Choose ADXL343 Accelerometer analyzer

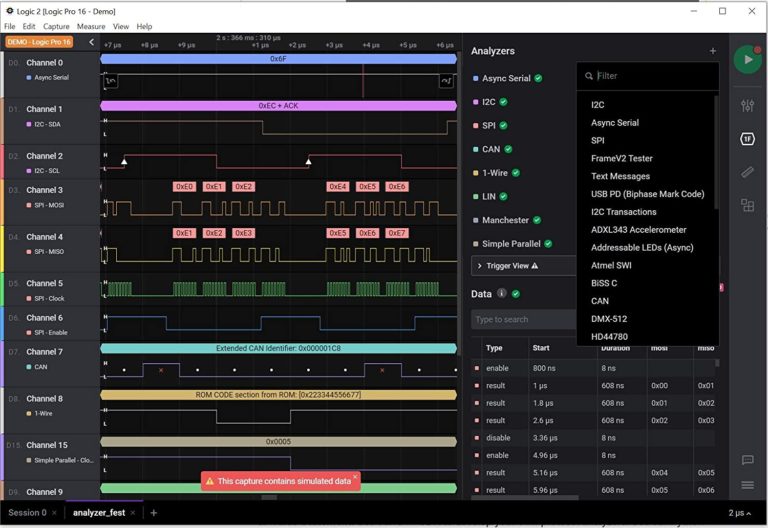click(x=638, y=230)
